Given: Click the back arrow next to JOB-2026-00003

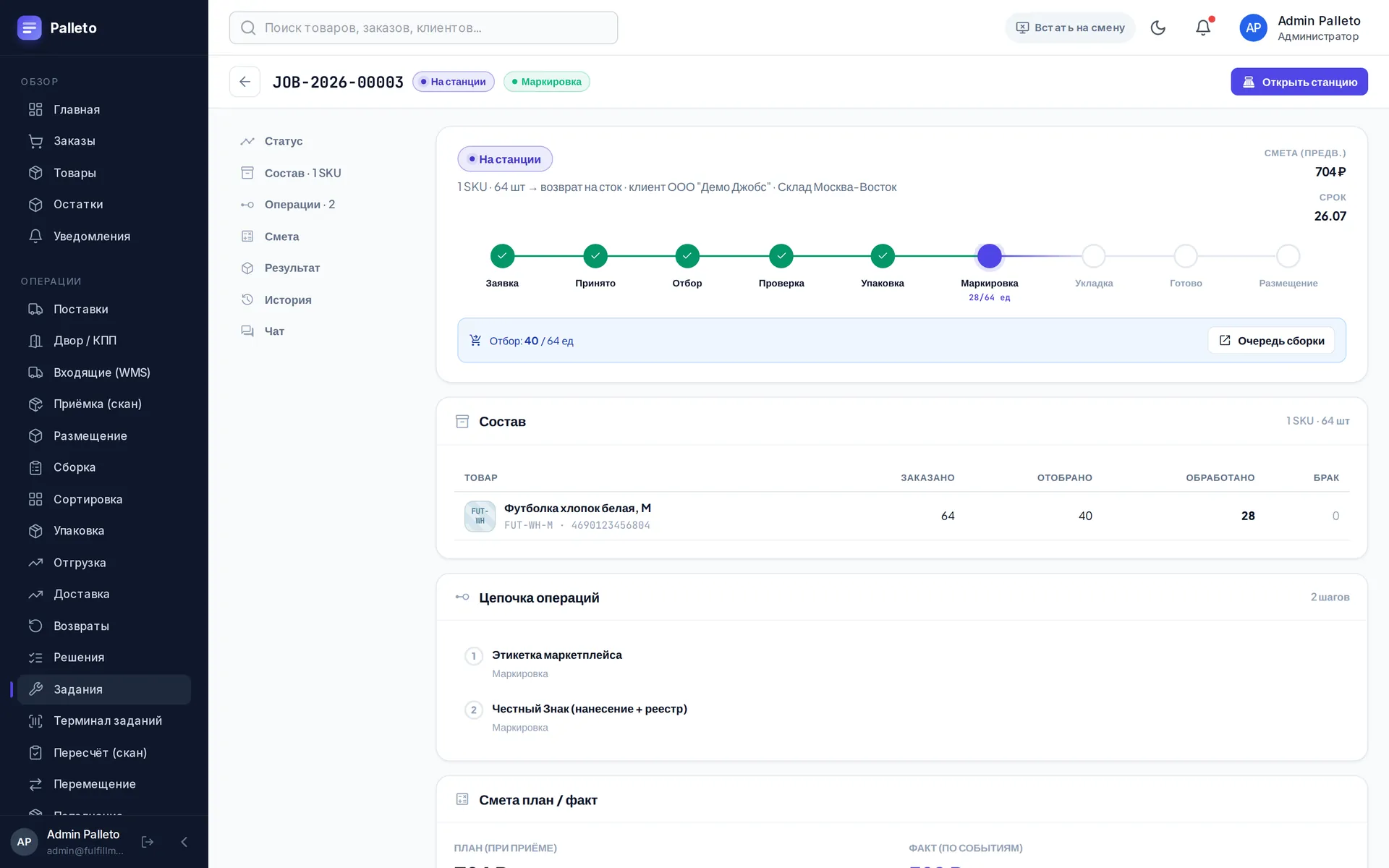Looking at the screenshot, I should 245,82.
